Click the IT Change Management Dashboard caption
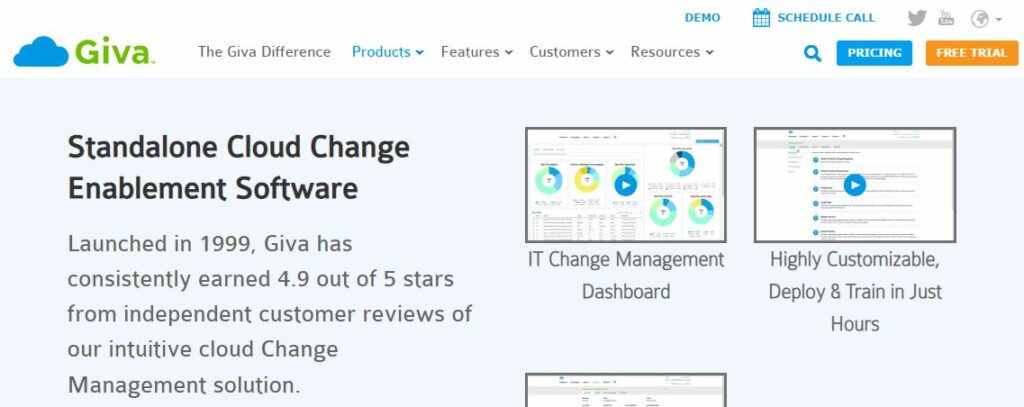1024x407 pixels. click(626, 275)
